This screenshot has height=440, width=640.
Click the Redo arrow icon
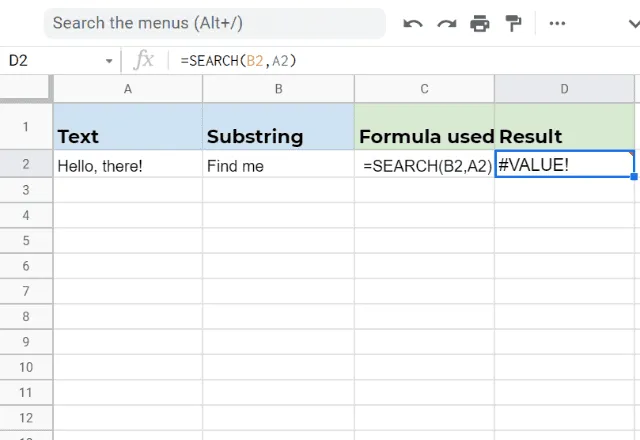click(447, 24)
